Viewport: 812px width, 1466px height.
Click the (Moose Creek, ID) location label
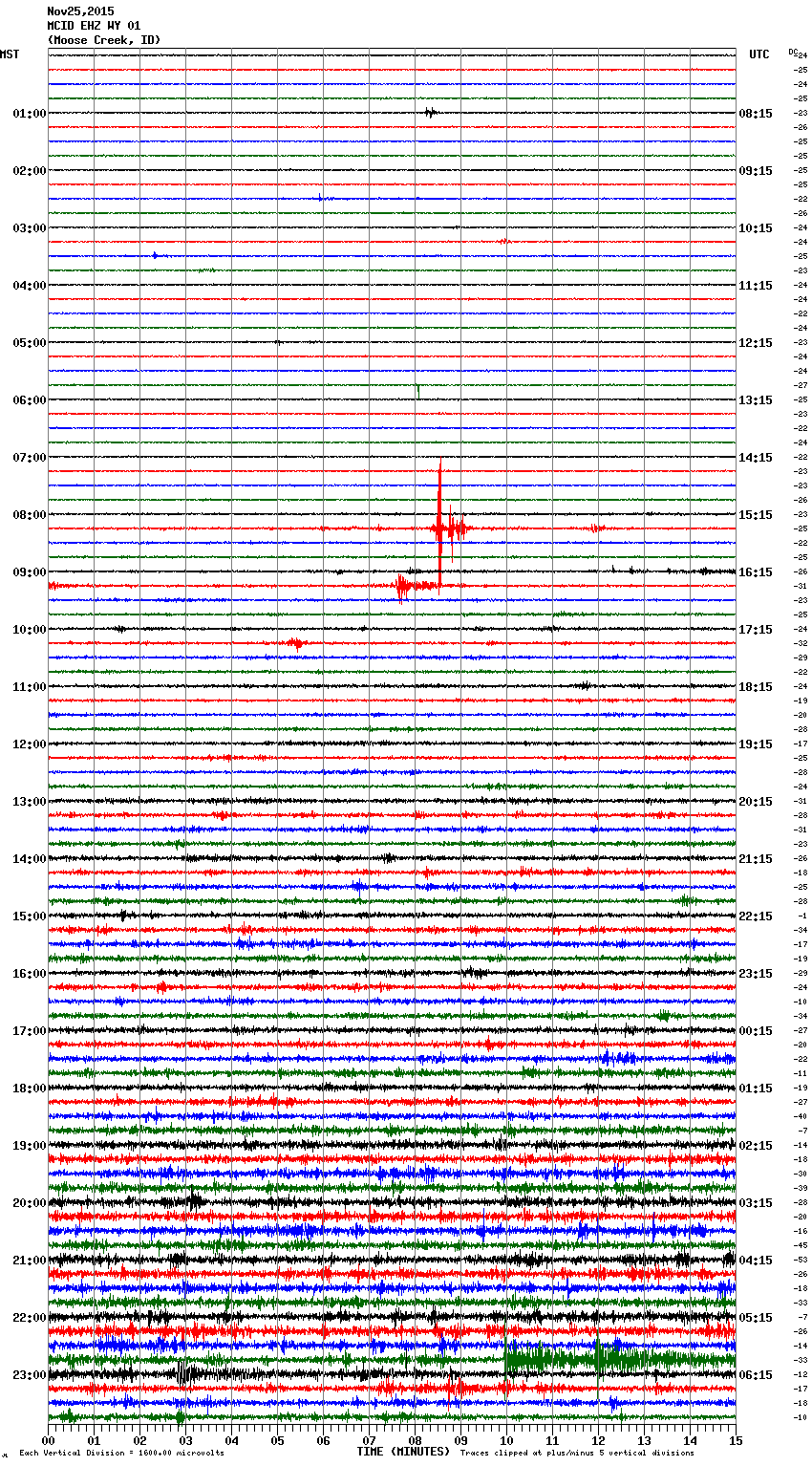(x=104, y=40)
